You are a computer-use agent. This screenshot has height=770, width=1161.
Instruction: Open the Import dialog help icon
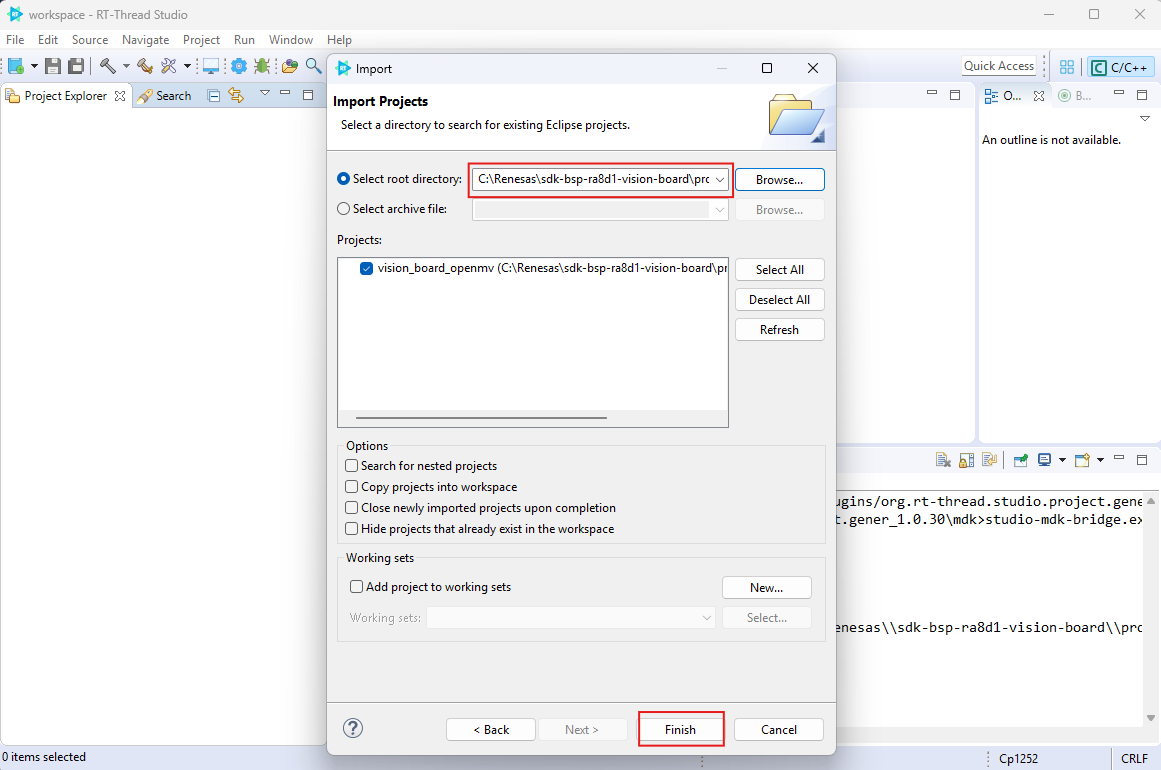tap(353, 728)
